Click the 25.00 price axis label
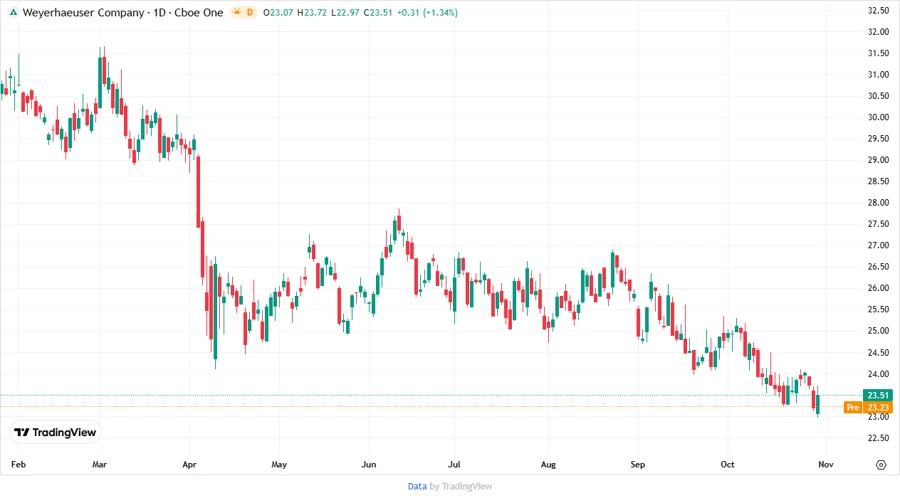This screenshot has width=900, height=498. (878, 331)
